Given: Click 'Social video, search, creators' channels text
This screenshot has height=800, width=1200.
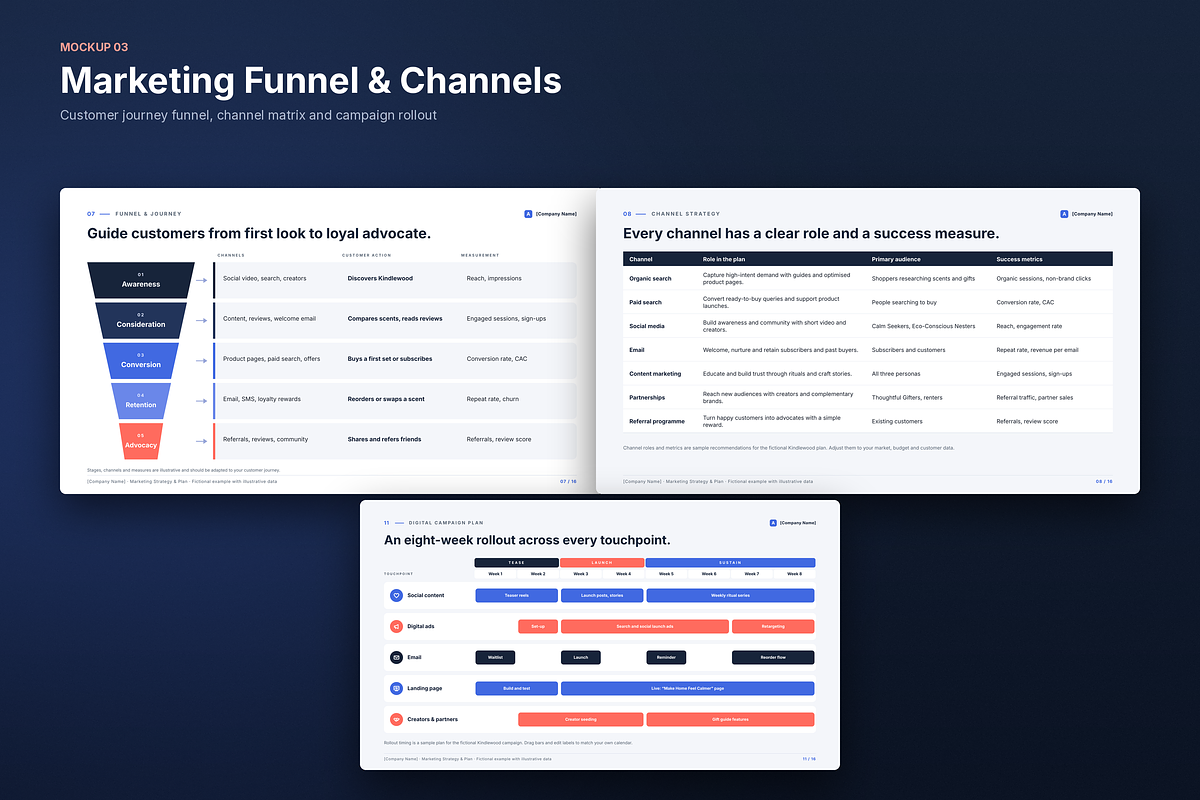Looking at the screenshot, I should tap(265, 278).
